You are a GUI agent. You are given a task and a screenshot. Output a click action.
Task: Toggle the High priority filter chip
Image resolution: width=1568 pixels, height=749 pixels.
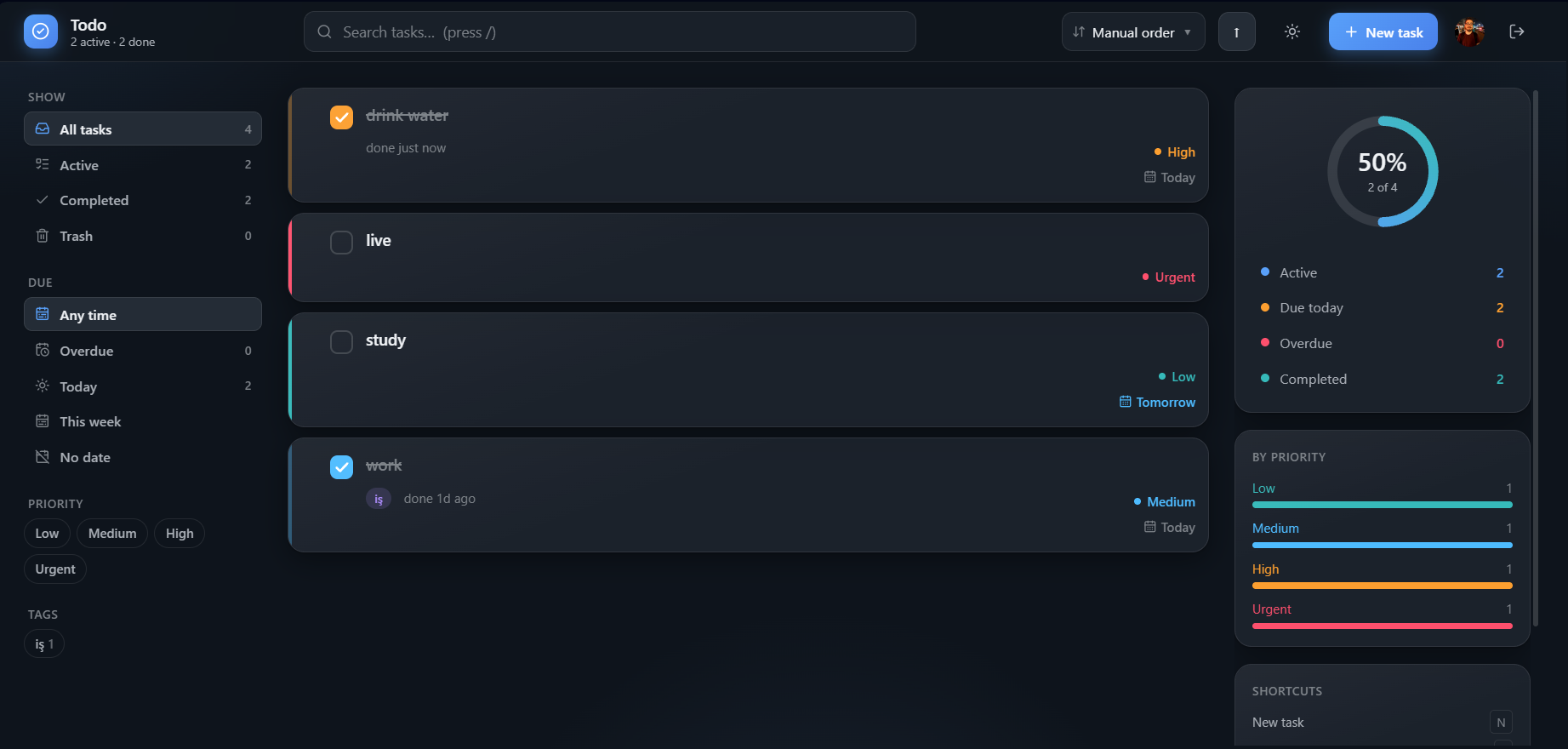(180, 534)
